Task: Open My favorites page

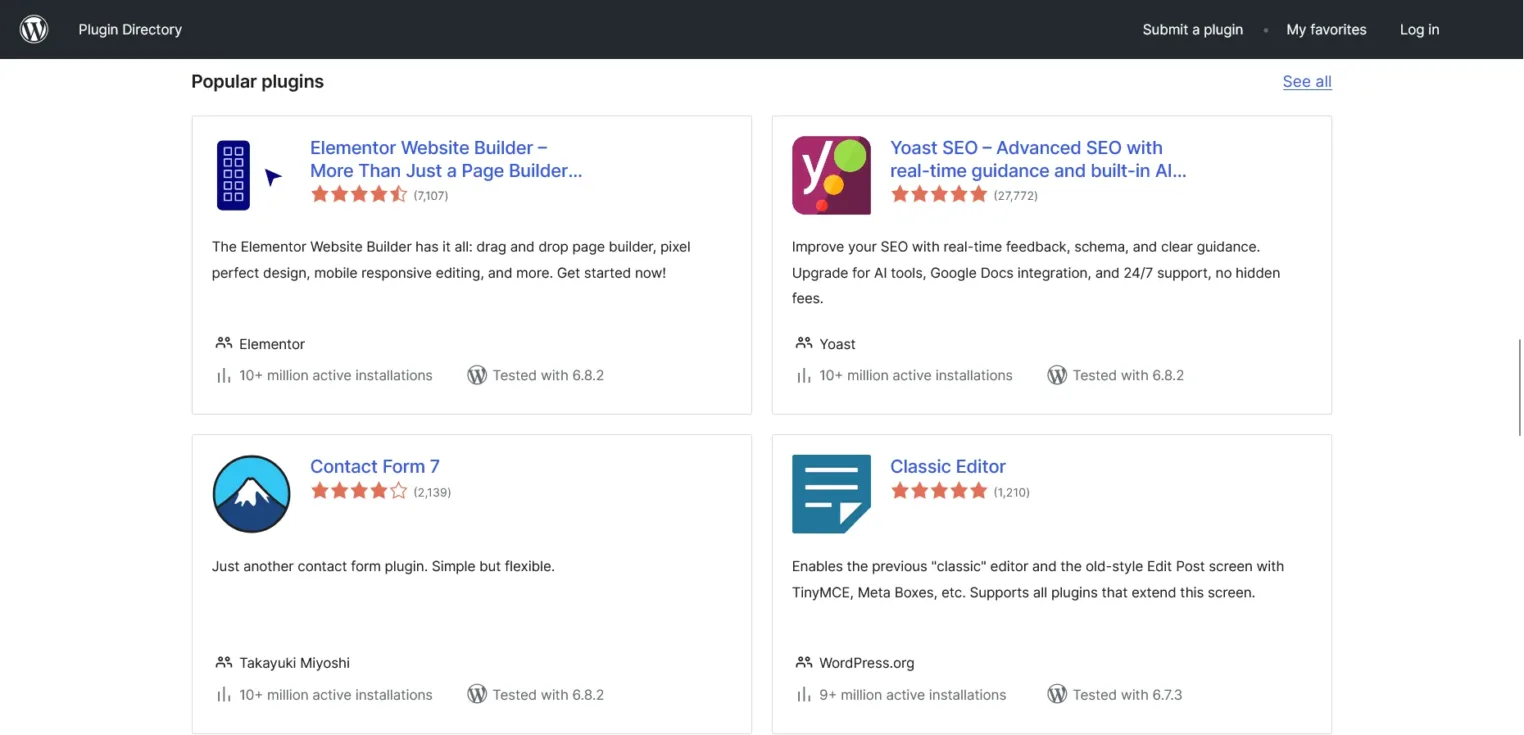Action: [1326, 29]
